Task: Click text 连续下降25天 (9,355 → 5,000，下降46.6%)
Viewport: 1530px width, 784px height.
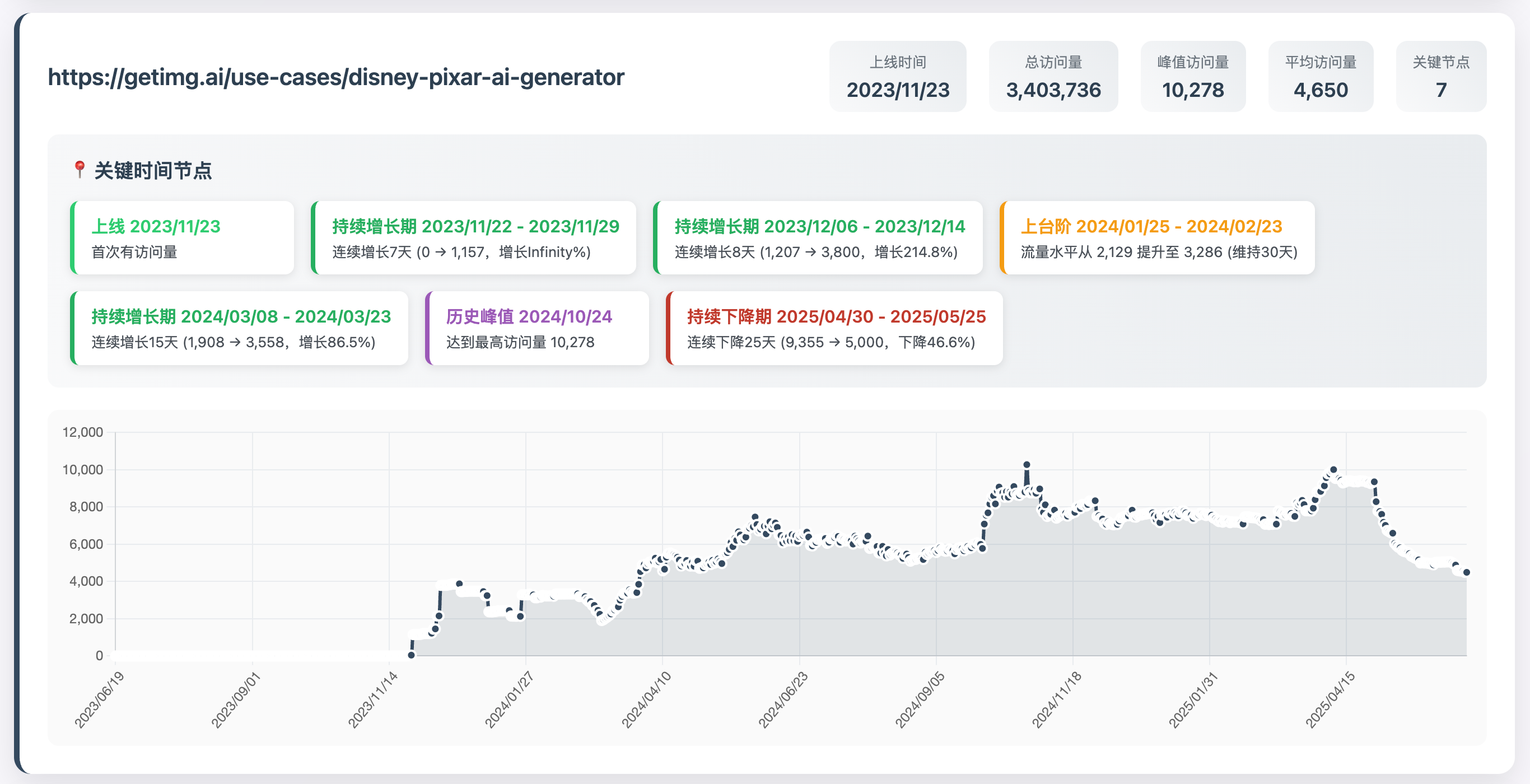Action: click(x=831, y=342)
